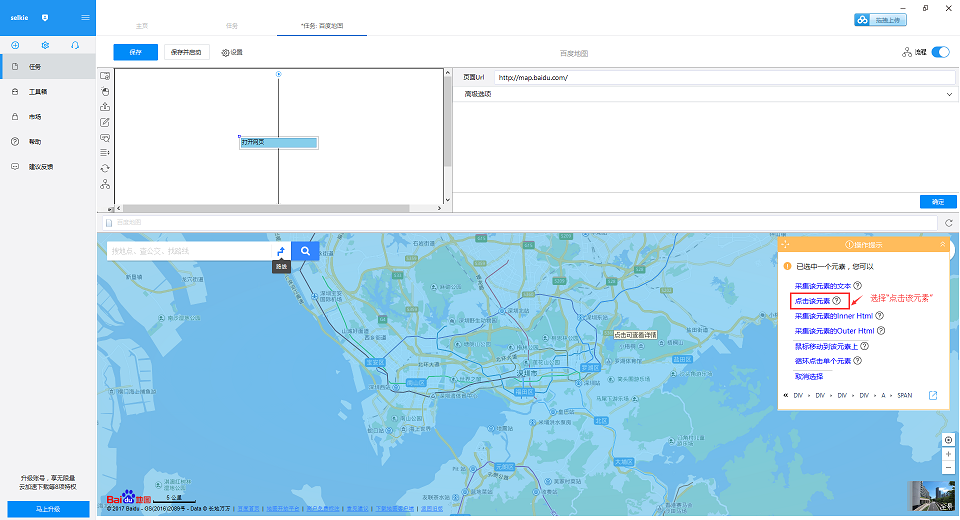The width and height of the screenshot is (960, 520).
Task: Click the blue 保存 button
Action: coord(135,52)
